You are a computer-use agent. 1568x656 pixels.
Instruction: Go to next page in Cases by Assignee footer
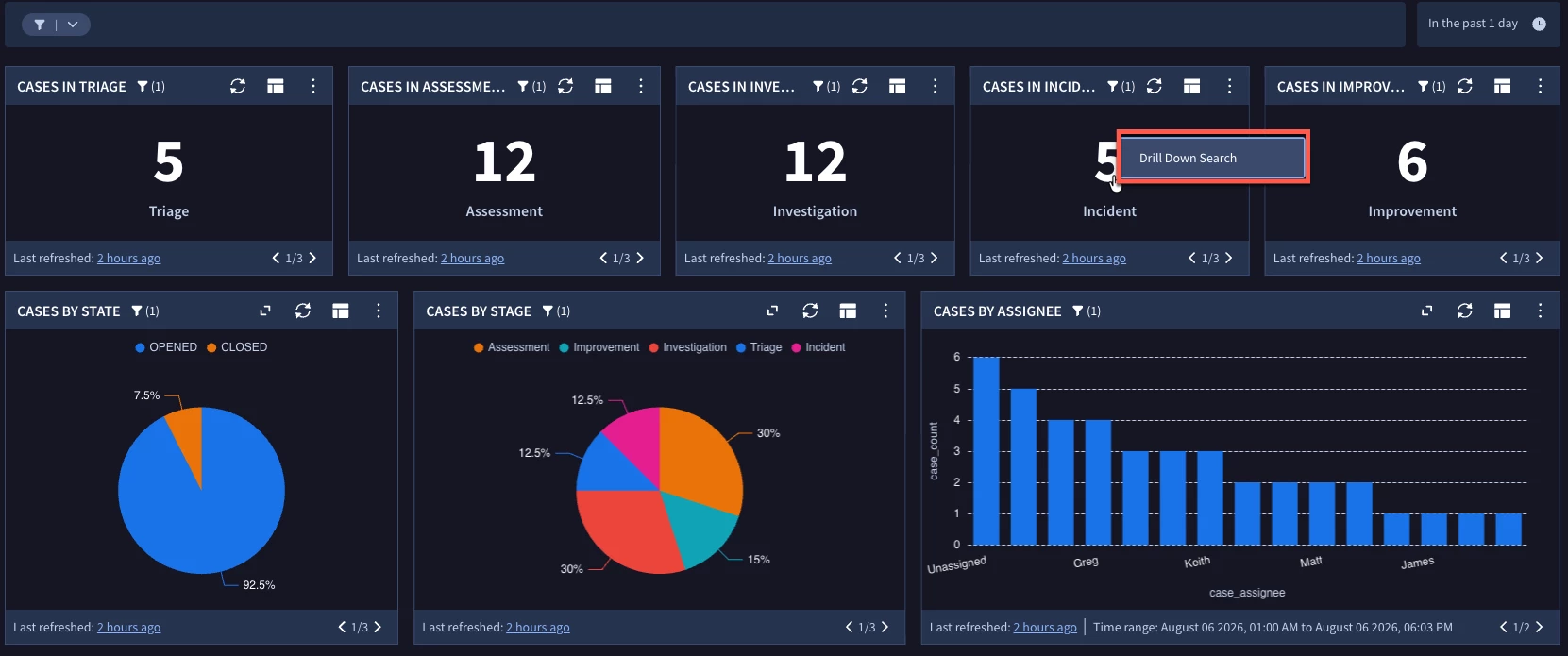point(1540,627)
